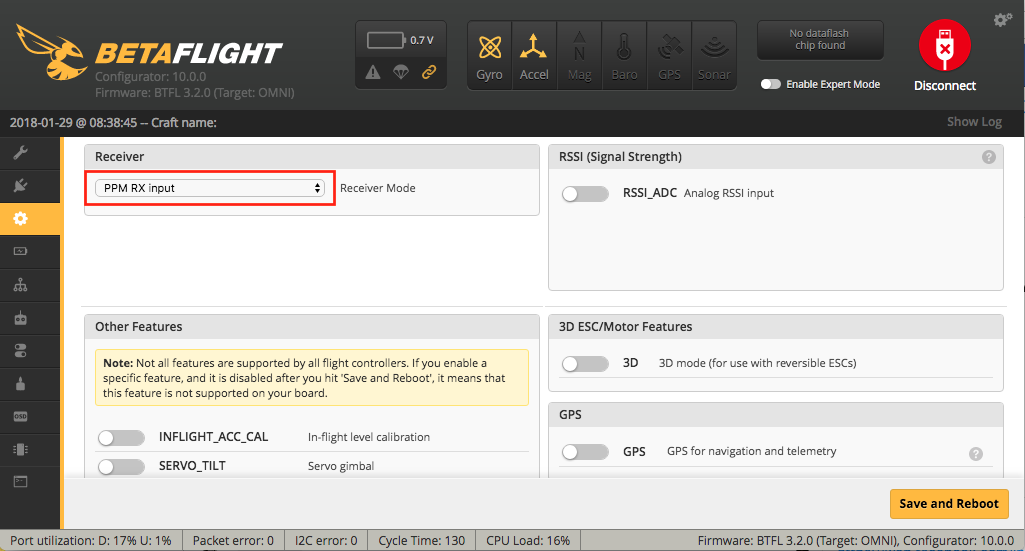Open the Receiver robot-shaped icon tab
Image resolution: width=1025 pixels, height=551 pixels.
tap(20, 318)
